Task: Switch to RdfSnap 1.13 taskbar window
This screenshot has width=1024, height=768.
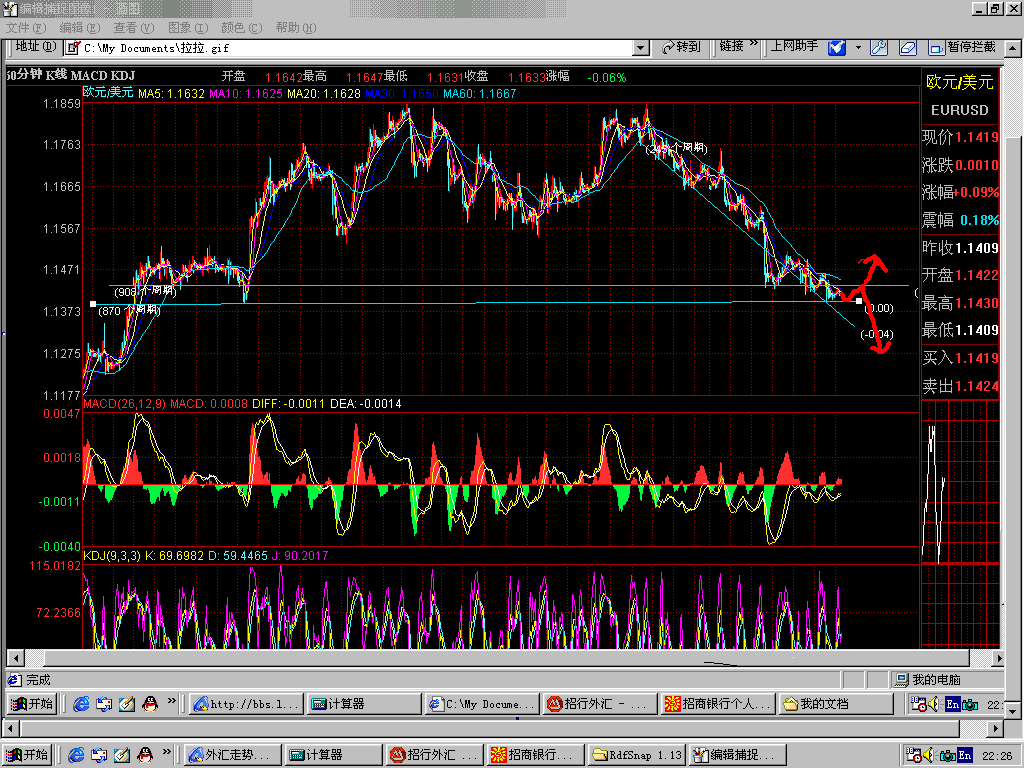Action: pyautogui.click(x=637, y=755)
